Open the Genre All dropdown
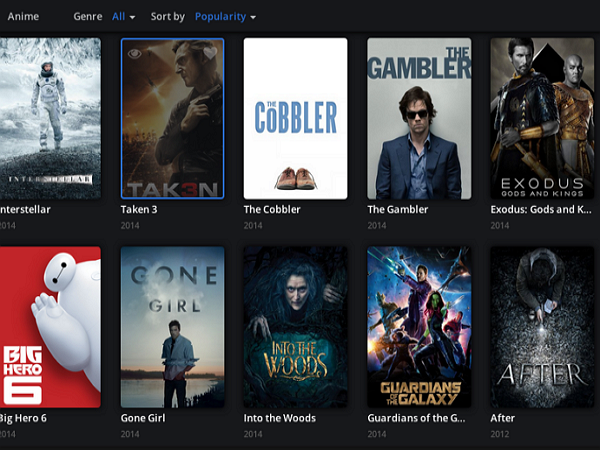Image resolution: width=600 pixels, height=450 pixels. point(123,16)
